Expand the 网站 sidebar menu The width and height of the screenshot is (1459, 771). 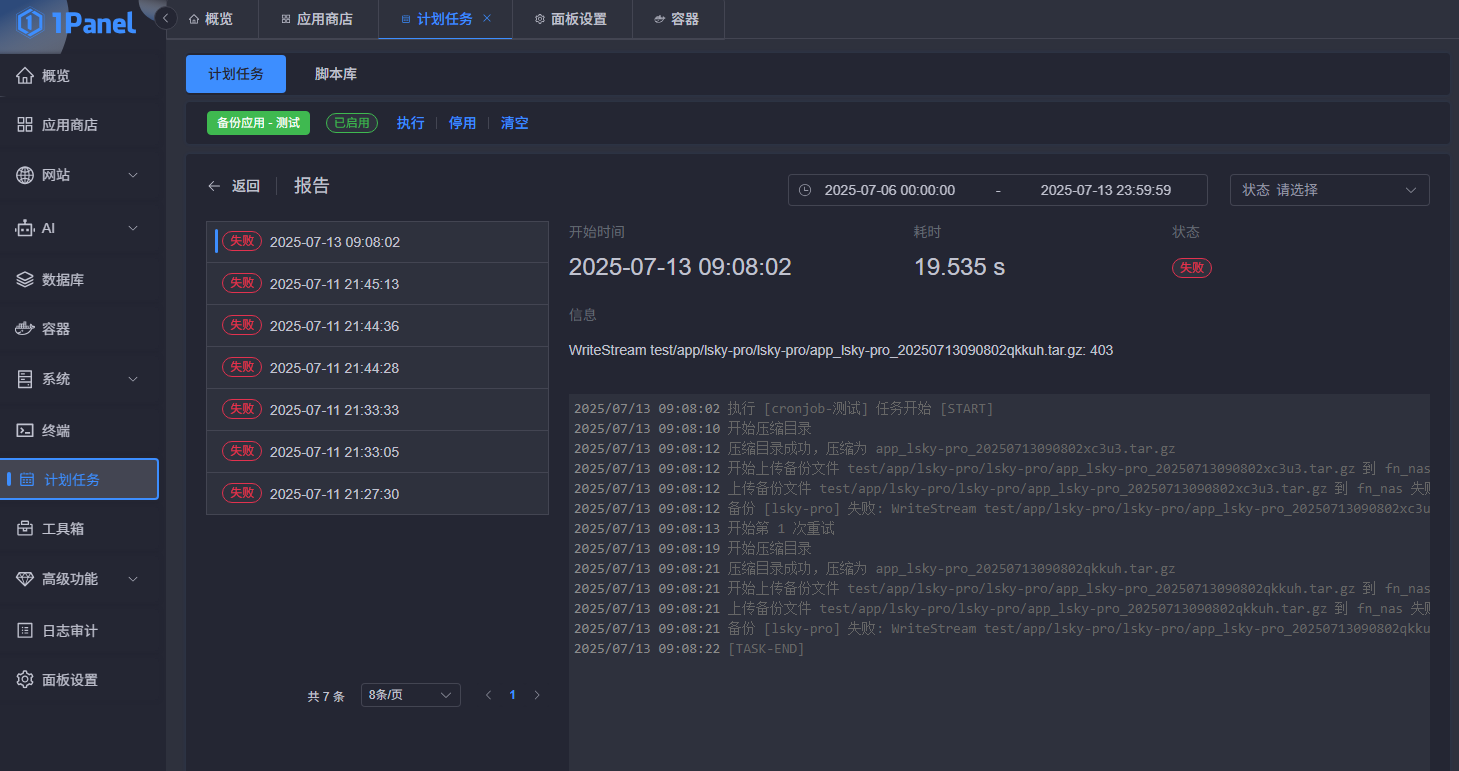click(x=80, y=175)
